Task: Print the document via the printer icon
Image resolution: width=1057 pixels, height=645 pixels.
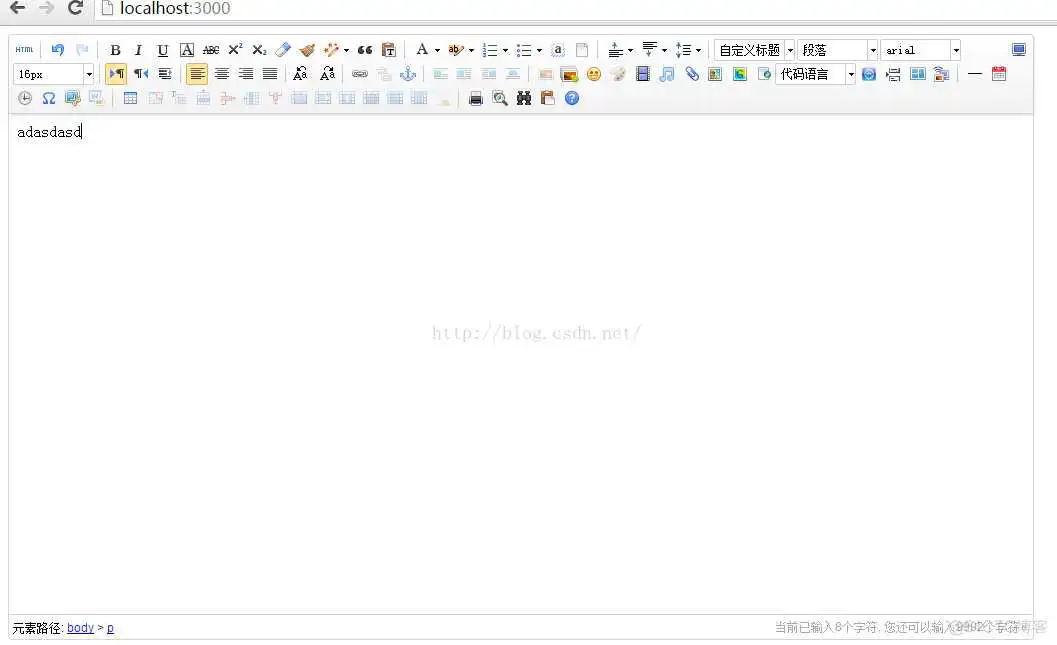Action: point(476,98)
